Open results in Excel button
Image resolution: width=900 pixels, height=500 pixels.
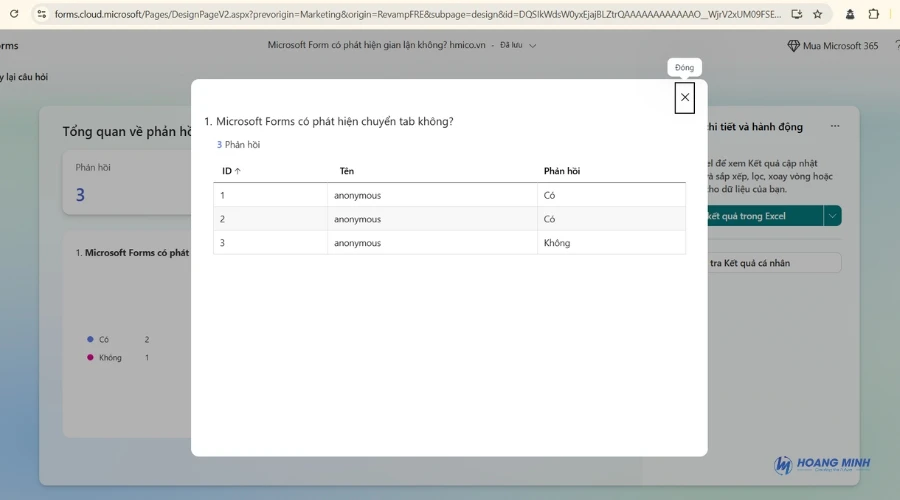(x=765, y=216)
